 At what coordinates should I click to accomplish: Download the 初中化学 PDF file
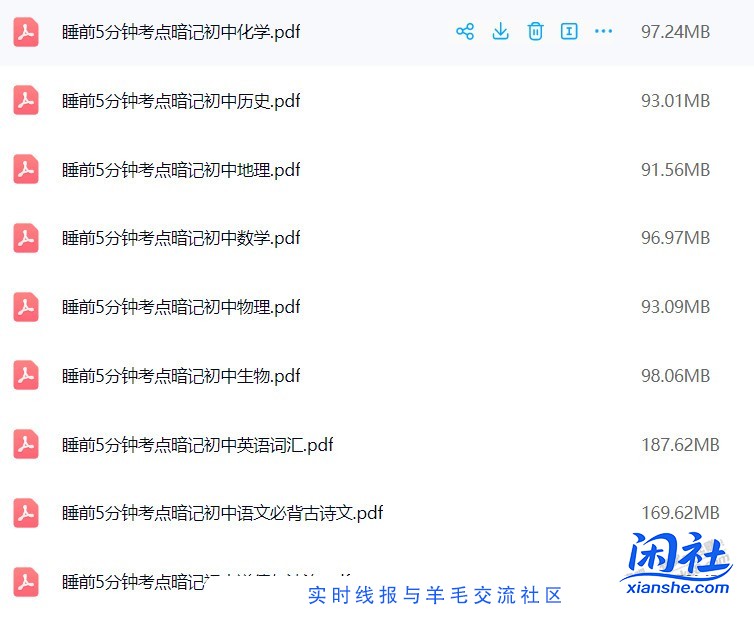501,32
